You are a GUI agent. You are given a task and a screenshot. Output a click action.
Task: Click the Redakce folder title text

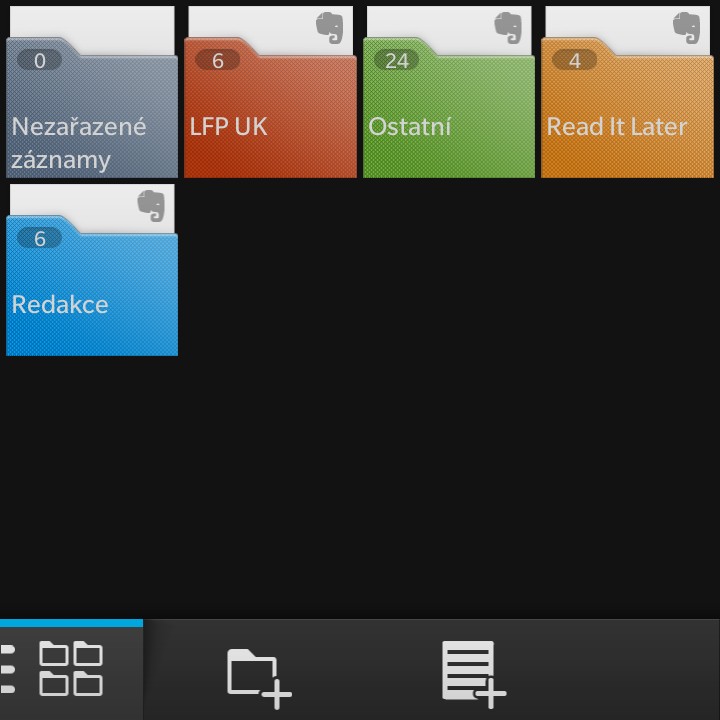click(60, 305)
